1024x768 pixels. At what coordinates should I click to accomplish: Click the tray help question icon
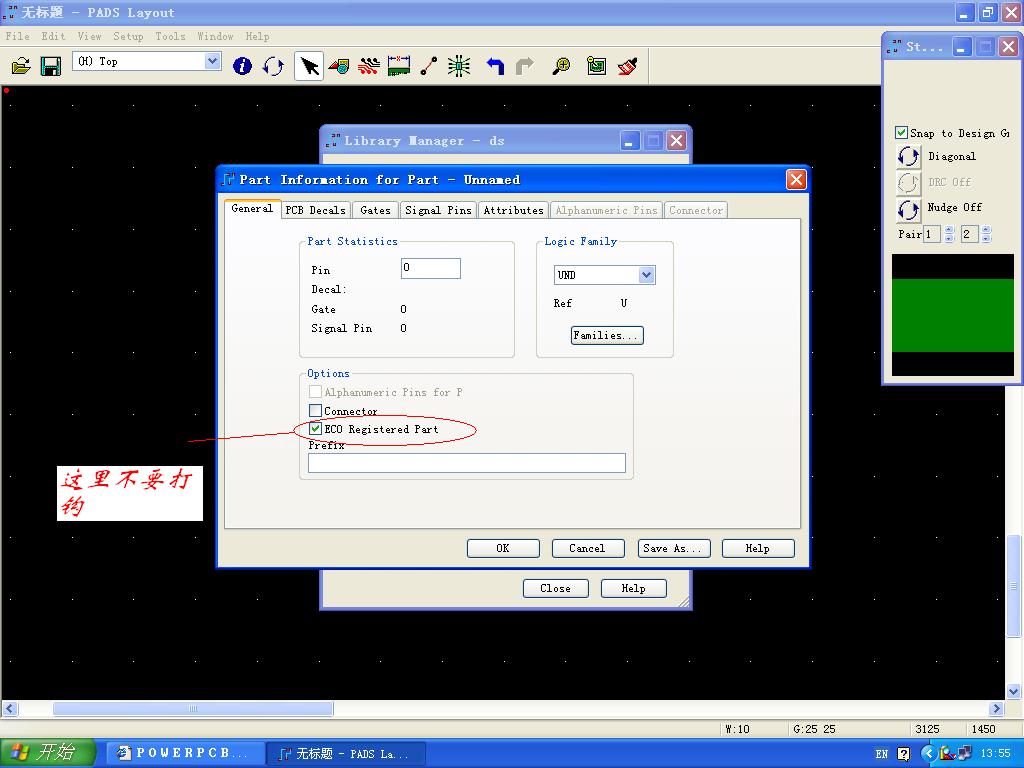click(x=903, y=754)
